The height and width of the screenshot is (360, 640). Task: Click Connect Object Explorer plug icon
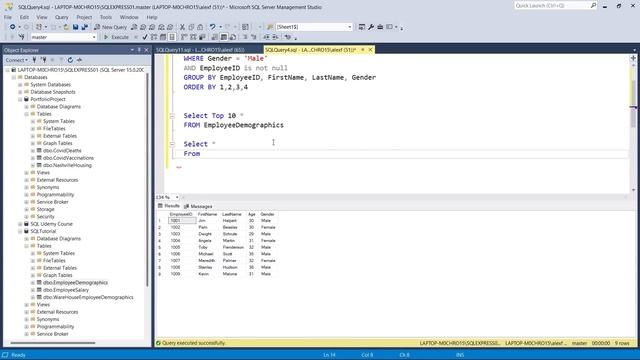[x=34, y=60]
